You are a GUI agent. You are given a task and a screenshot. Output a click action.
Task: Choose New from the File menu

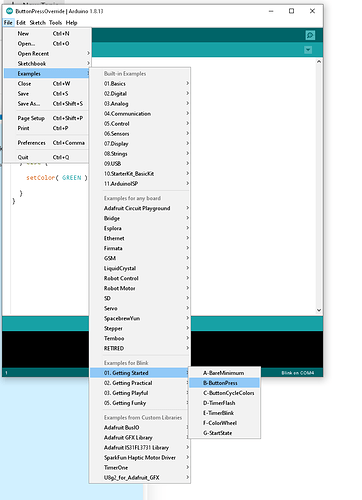pos(47,34)
